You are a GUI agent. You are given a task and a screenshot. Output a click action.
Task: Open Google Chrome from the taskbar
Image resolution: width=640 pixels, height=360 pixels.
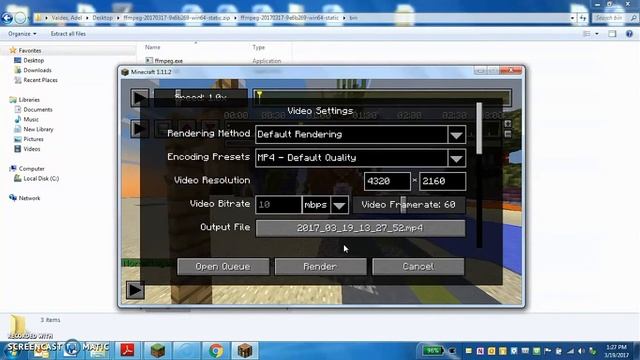coord(216,350)
